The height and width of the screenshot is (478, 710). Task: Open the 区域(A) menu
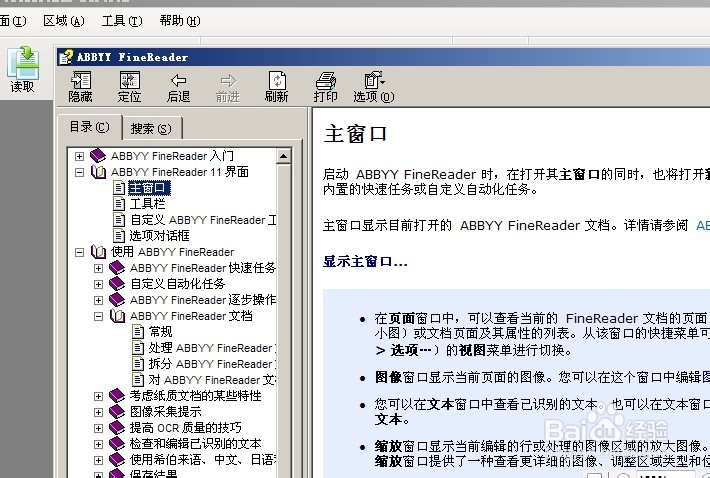64,21
